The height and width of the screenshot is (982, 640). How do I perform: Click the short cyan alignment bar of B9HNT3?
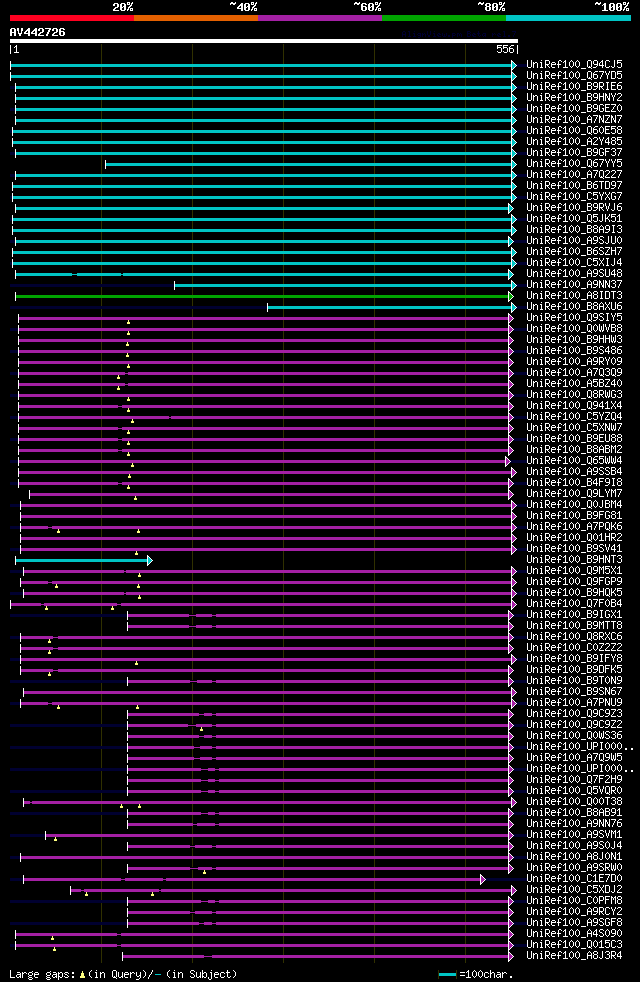[x=83, y=561]
